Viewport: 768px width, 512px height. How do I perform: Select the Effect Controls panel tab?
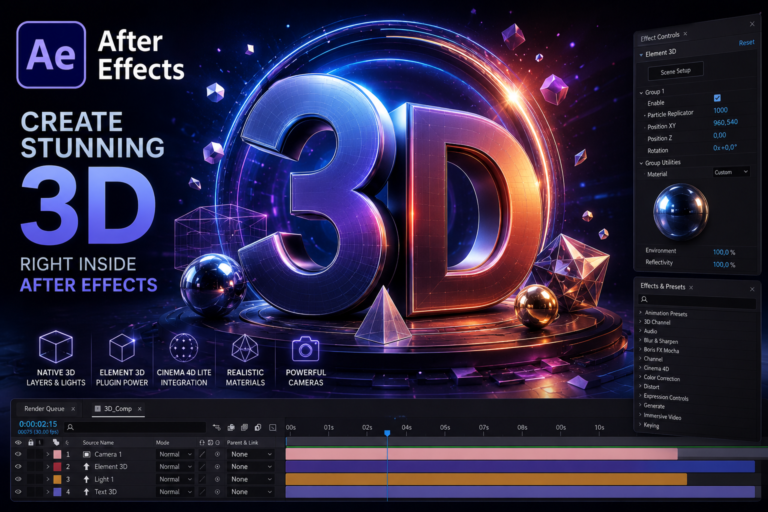pos(660,37)
